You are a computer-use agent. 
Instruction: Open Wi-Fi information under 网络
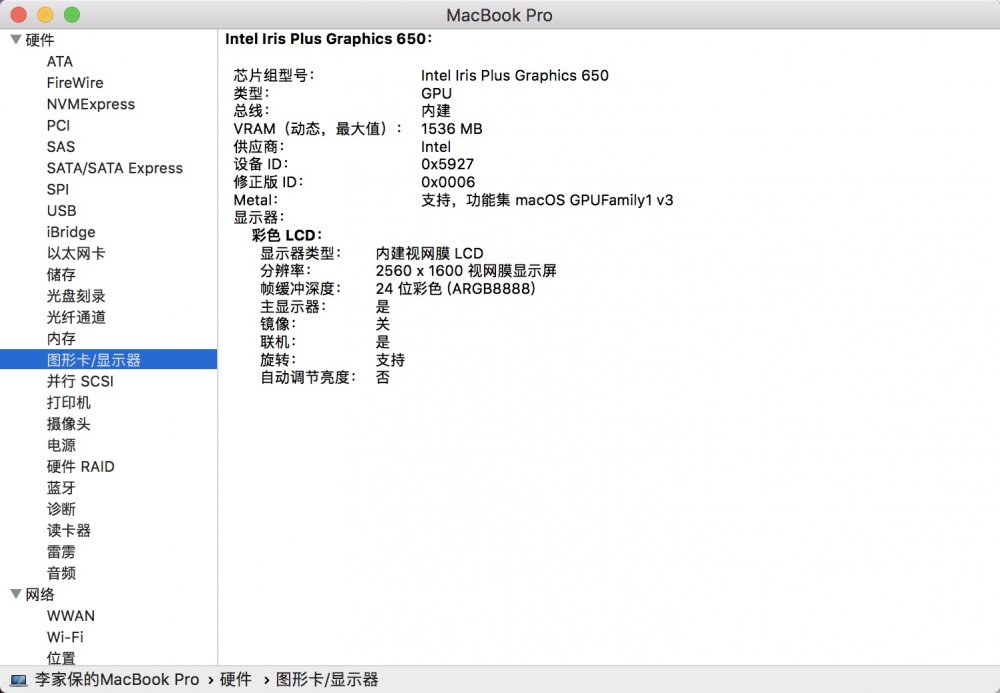[65, 637]
